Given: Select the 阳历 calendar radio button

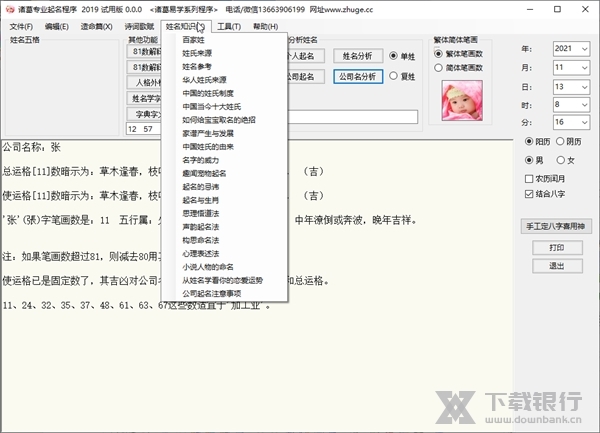Looking at the screenshot, I should click(x=529, y=142).
